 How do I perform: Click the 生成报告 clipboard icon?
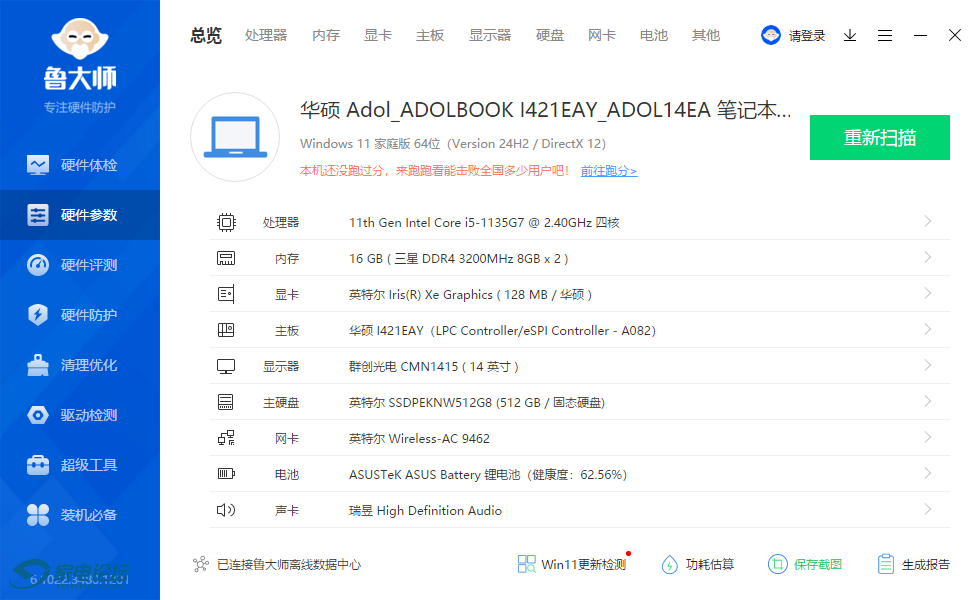(x=886, y=564)
